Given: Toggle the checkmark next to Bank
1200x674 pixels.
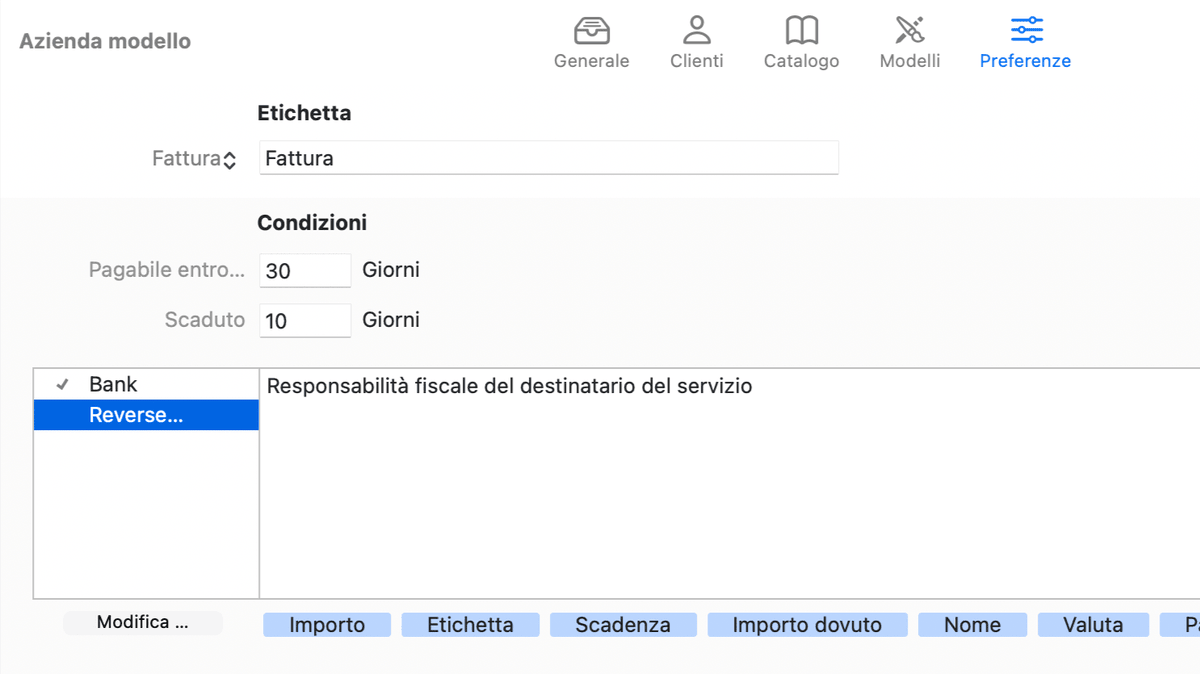Looking at the screenshot, I should (x=62, y=385).
